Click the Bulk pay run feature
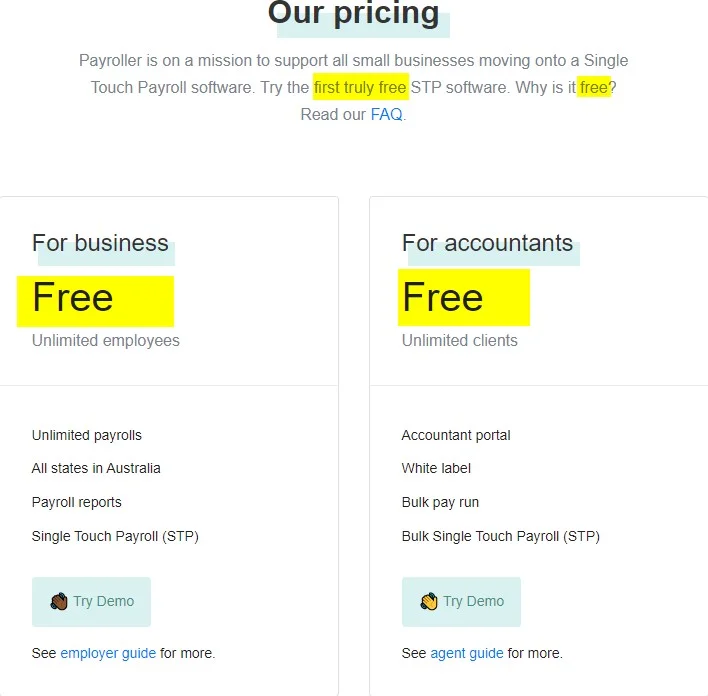Screen dimensions: 708x696 point(441,502)
